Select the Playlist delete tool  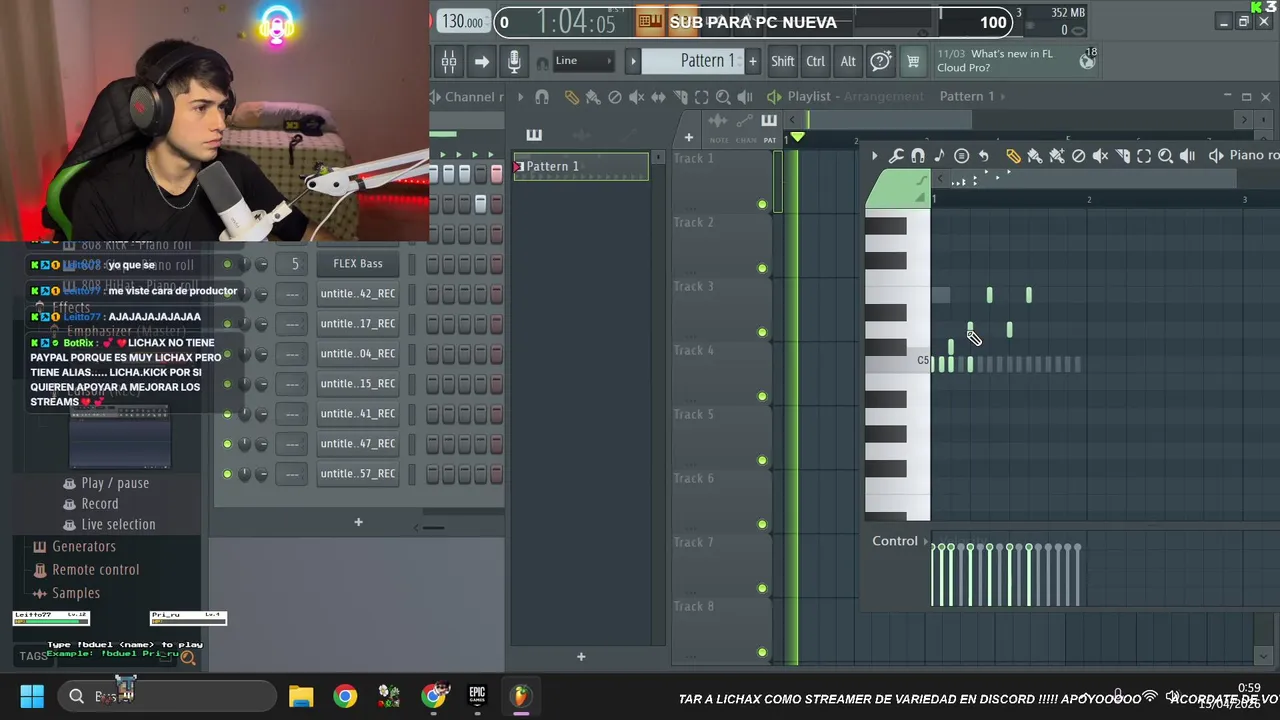tap(615, 97)
